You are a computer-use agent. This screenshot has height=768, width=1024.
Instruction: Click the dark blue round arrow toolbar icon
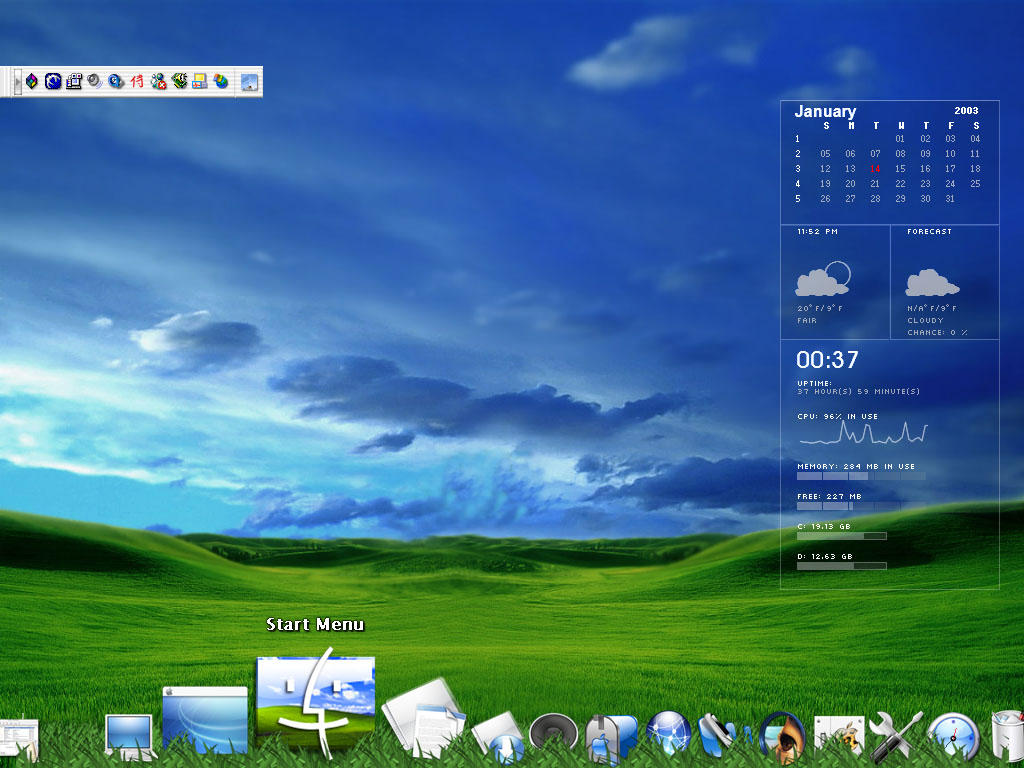point(53,81)
